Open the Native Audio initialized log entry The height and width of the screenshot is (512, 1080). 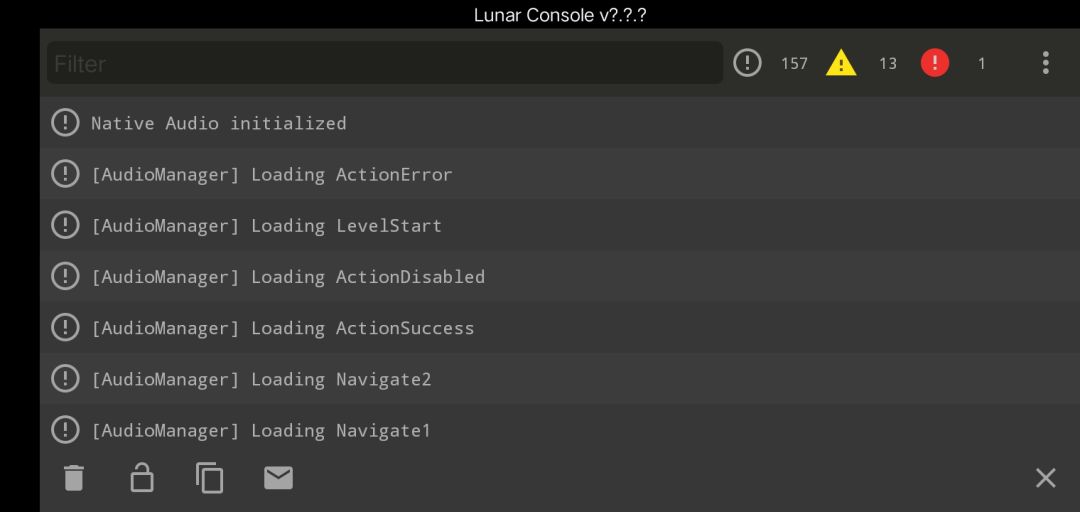point(559,123)
